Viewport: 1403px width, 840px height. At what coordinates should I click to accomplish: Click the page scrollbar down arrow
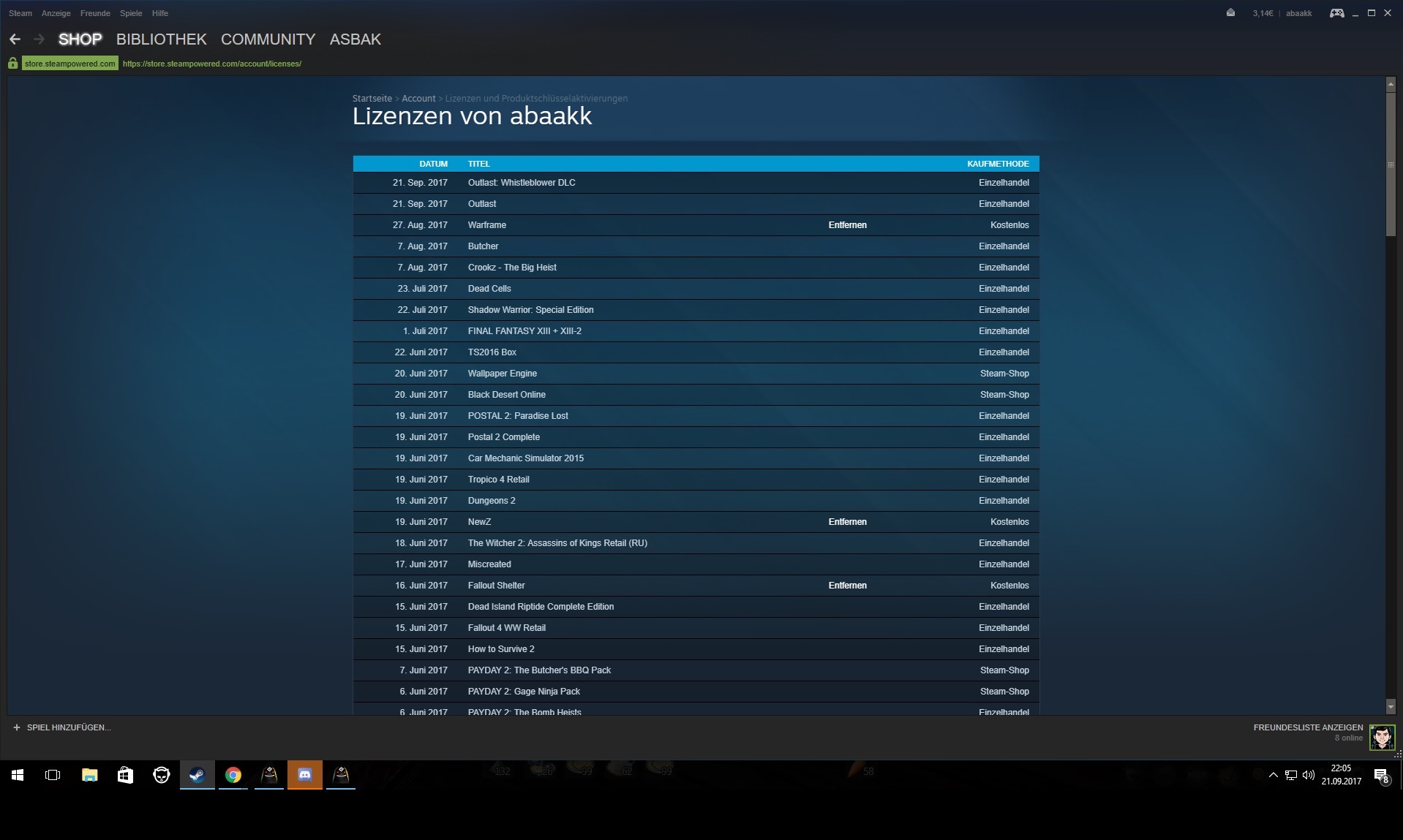pyautogui.click(x=1391, y=706)
